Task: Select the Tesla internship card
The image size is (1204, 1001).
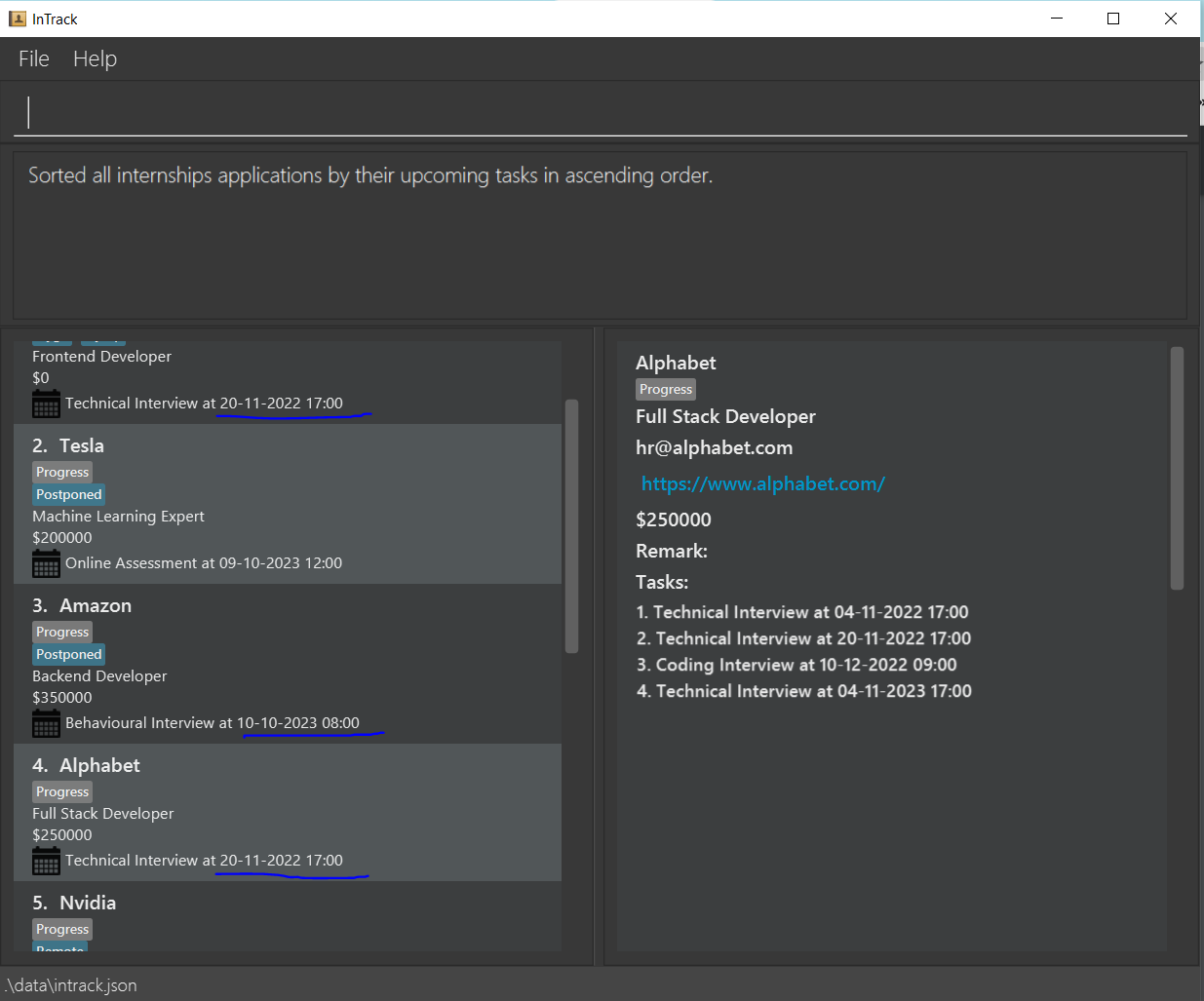Action: point(288,504)
